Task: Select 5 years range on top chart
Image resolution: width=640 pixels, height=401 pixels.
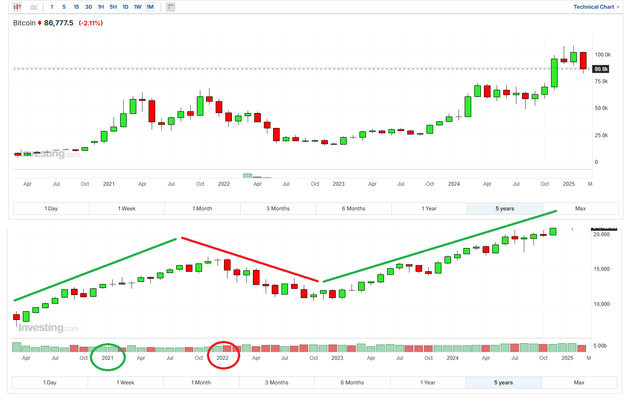Action: pos(505,208)
